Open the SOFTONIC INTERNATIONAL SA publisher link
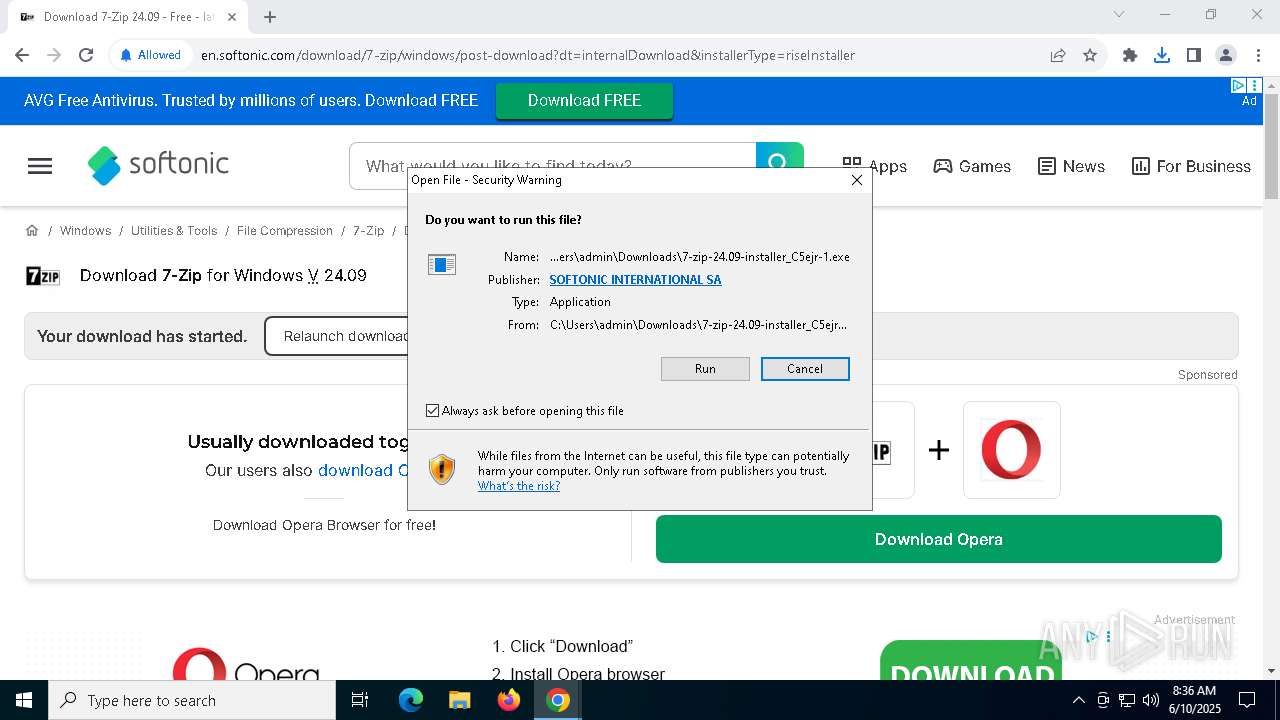The image size is (1280, 720). (x=635, y=280)
